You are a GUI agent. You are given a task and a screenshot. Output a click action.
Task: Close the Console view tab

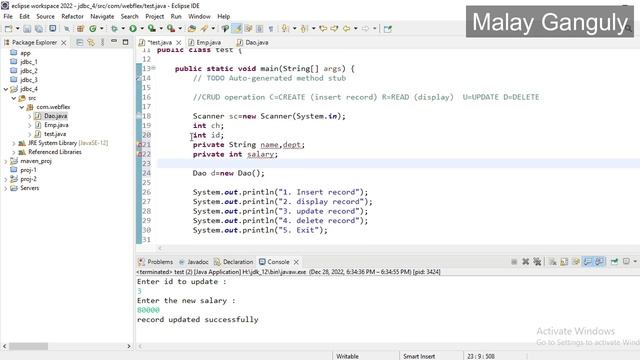[296, 262]
